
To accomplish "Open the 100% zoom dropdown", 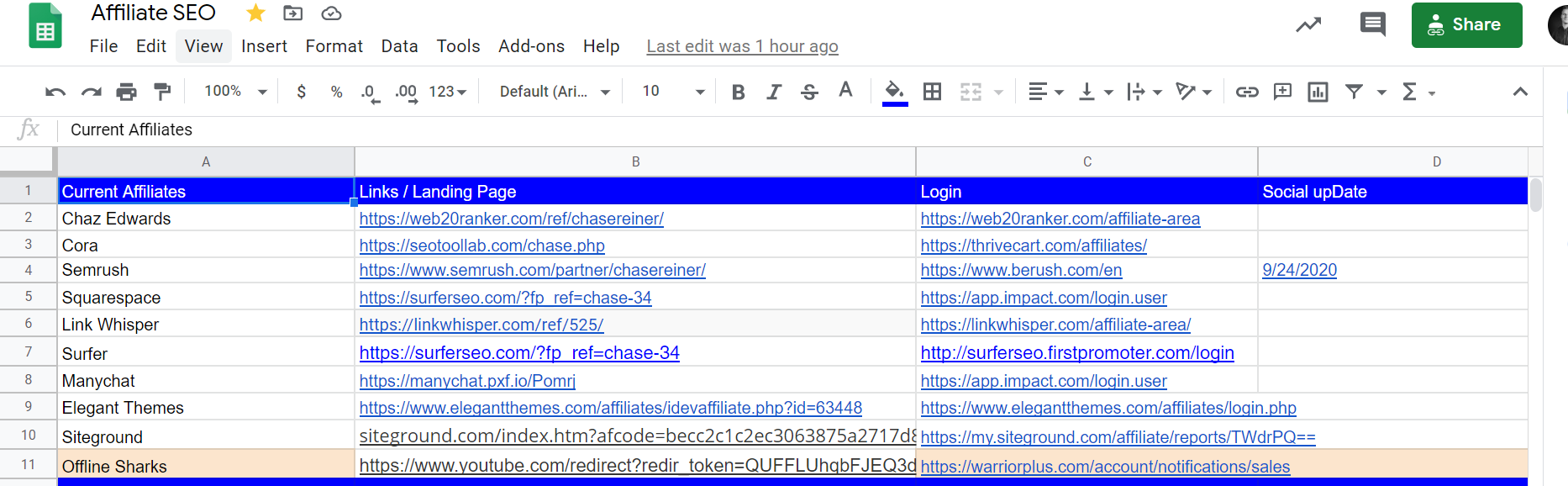I will [235, 92].
